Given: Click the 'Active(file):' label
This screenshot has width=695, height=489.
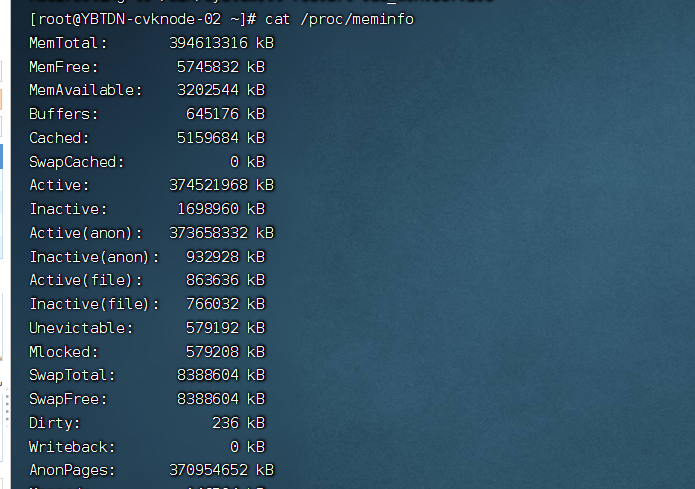Looking at the screenshot, I should tap(86, 280).
